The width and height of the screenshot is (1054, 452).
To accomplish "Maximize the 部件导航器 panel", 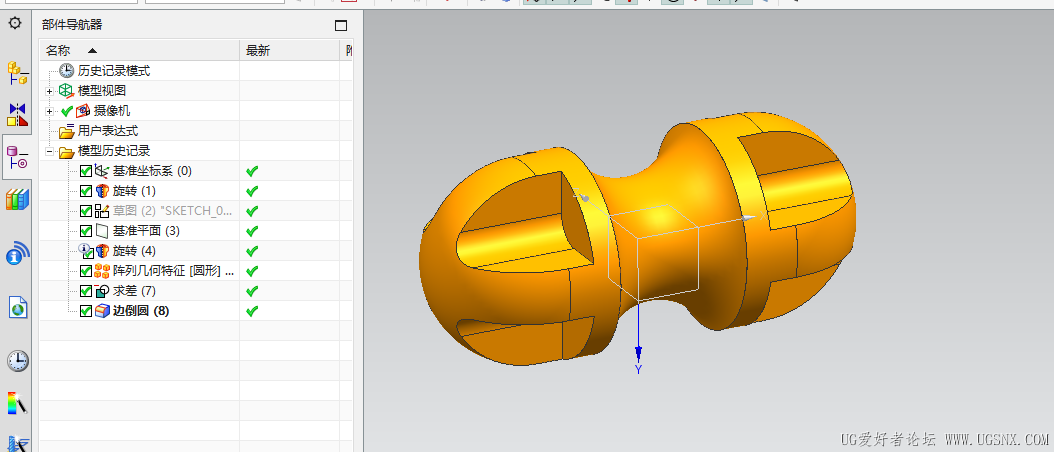I will point(341,26).
